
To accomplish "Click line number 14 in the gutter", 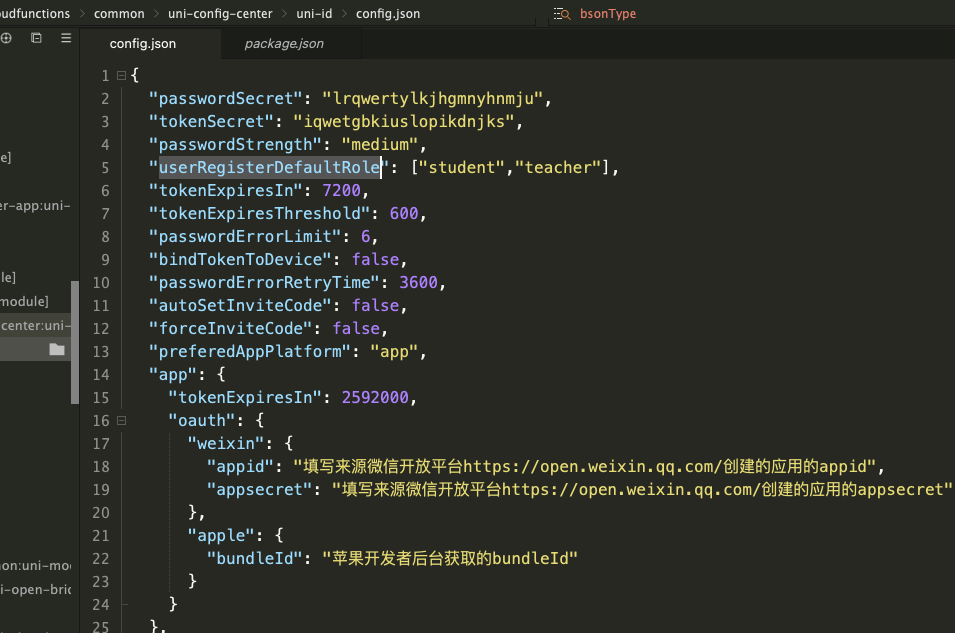I will (x=100, y=374).
